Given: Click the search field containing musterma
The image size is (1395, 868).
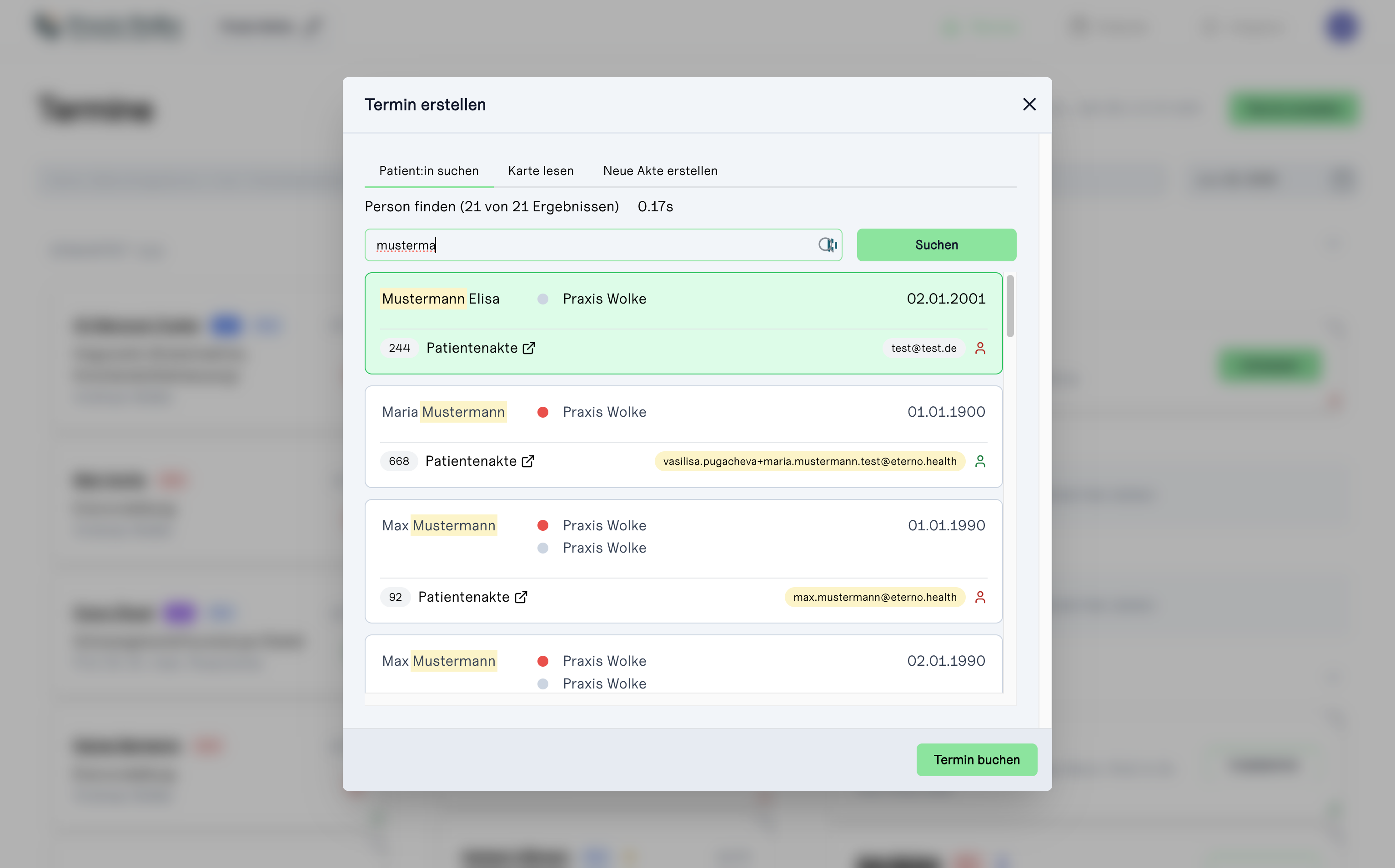Looking at the screenshot, I should pos(603,245).
